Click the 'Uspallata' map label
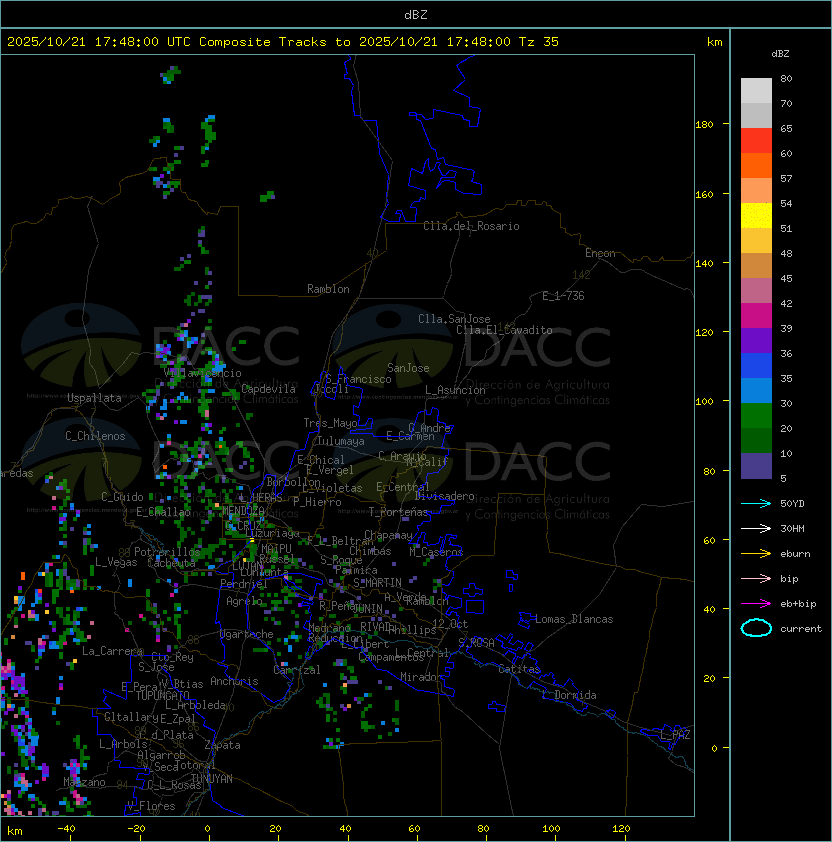 coord(94,398)
